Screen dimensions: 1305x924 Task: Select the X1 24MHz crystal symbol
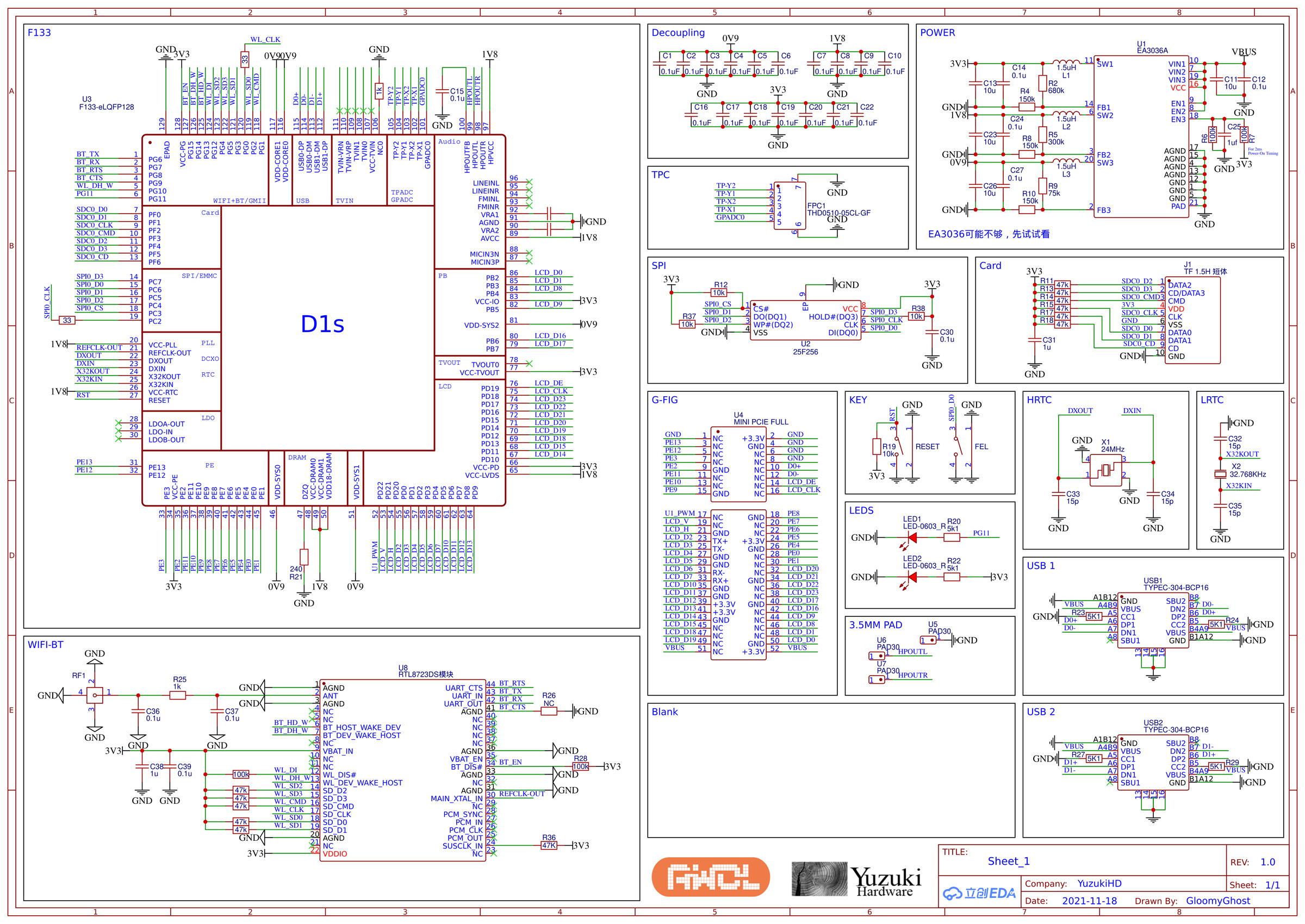coord(1105,470)
